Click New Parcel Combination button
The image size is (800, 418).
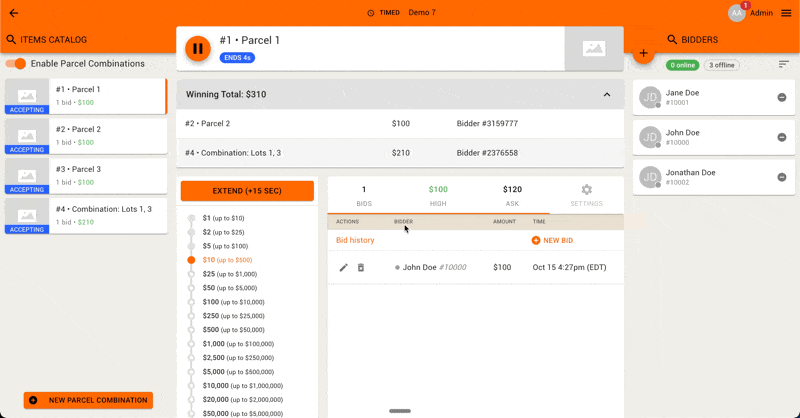(88, 400)
